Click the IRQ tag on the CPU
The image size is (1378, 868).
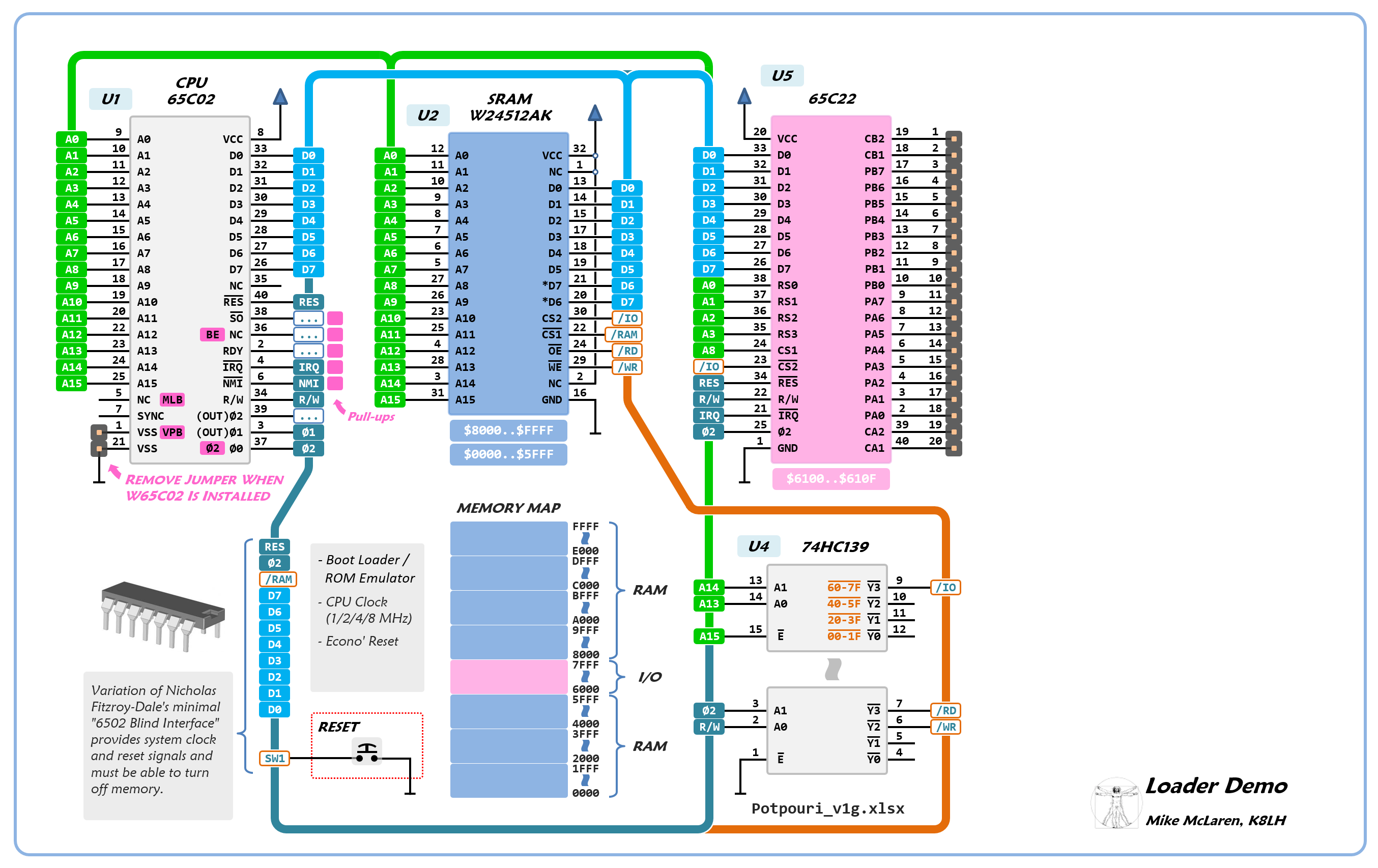[x=308, y=367]
